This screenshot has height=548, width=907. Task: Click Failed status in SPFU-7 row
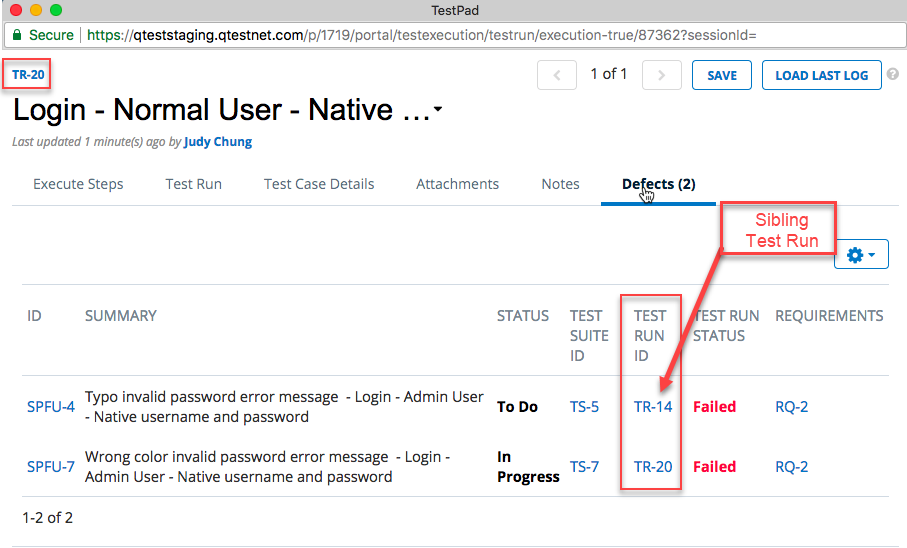click(x=714, y=466)
